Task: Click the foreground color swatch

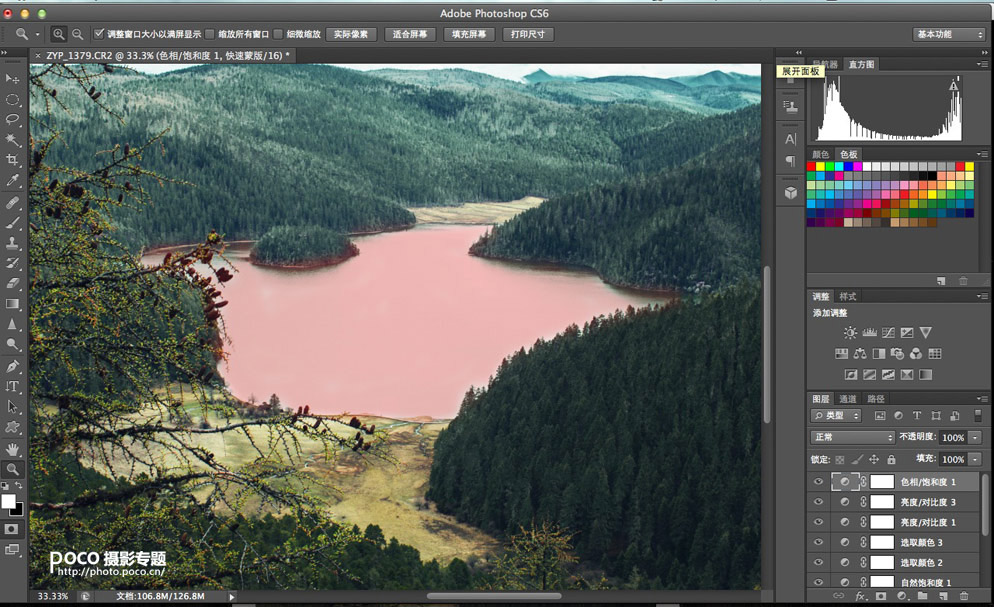Action: click(x=8, y=502)
